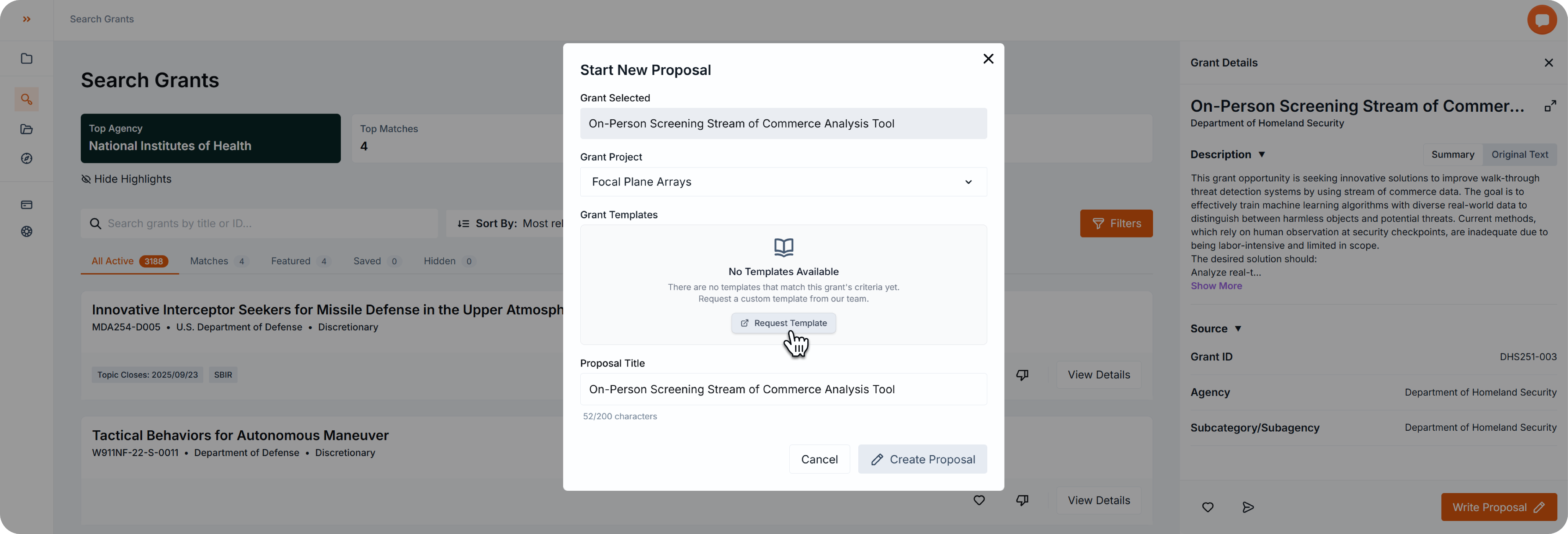Toggle Hide Highlights
Screen dimensions: 1568x534
[127, 179]
